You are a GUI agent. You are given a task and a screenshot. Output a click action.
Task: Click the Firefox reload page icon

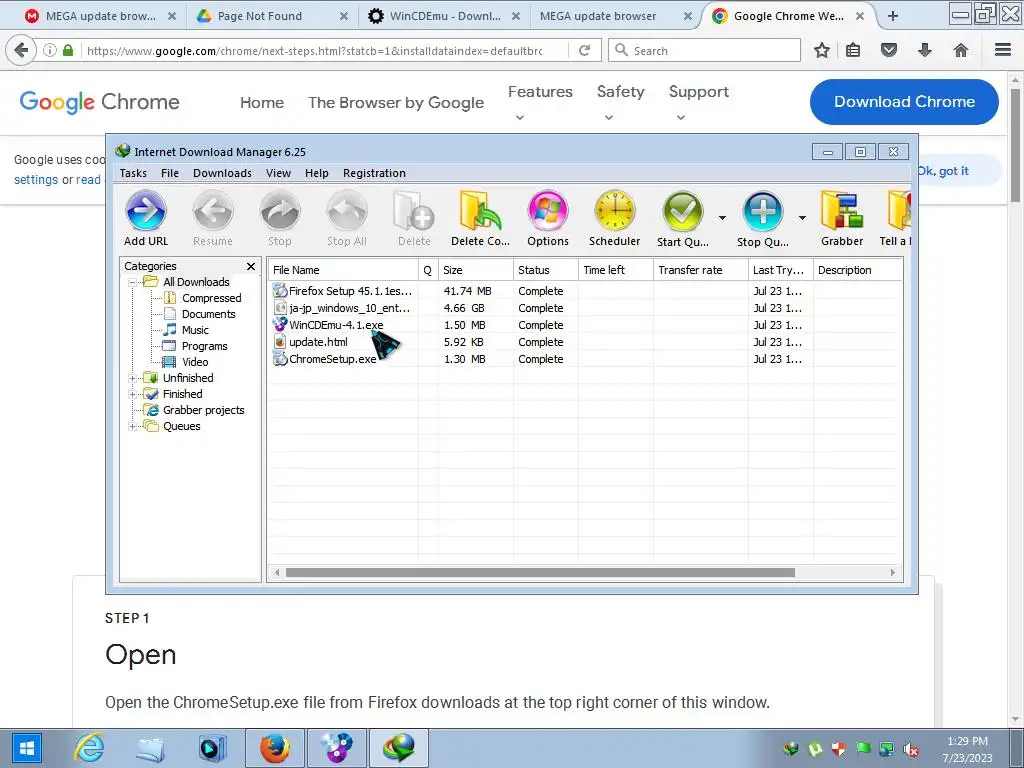click(584, 50)
